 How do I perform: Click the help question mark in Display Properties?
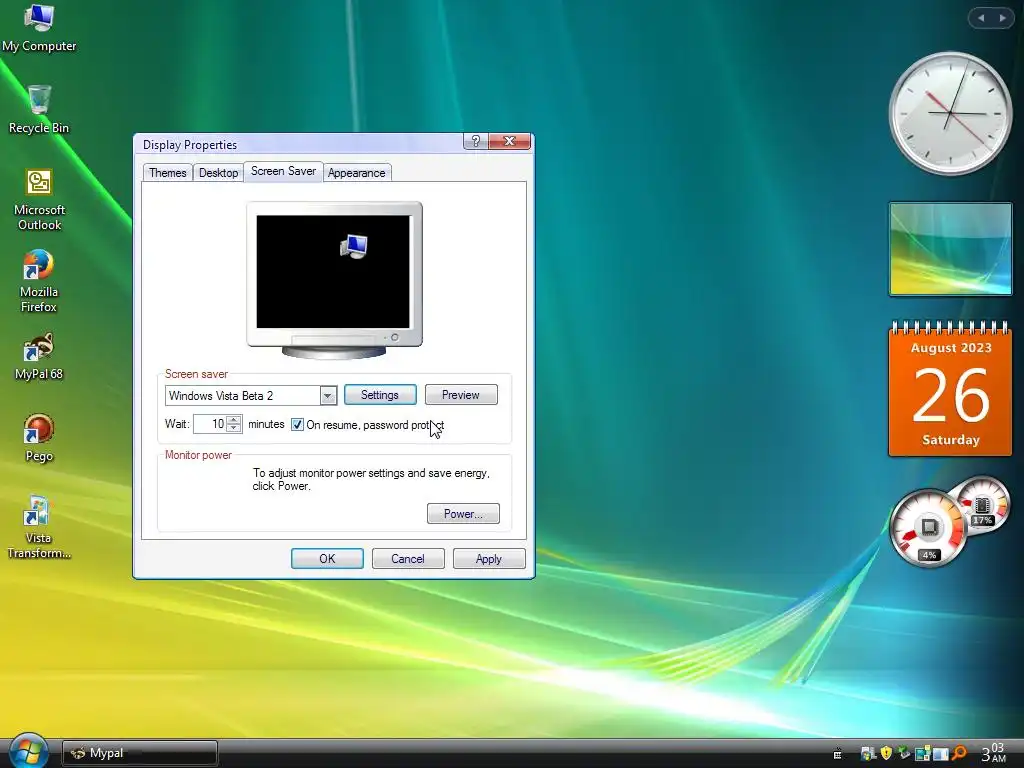(x=475, y=141)
